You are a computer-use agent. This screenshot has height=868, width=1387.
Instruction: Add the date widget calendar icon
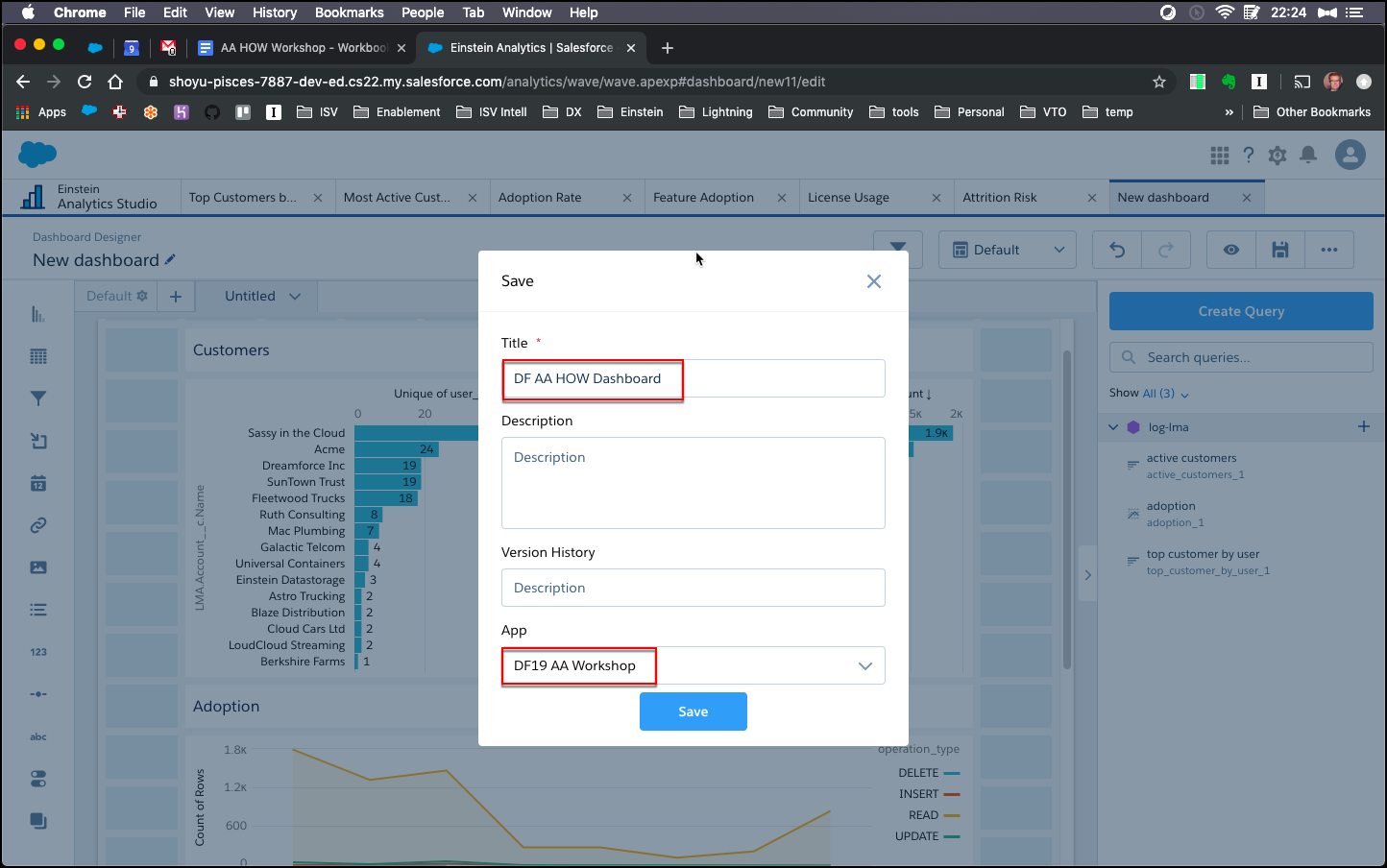[38, 483]
